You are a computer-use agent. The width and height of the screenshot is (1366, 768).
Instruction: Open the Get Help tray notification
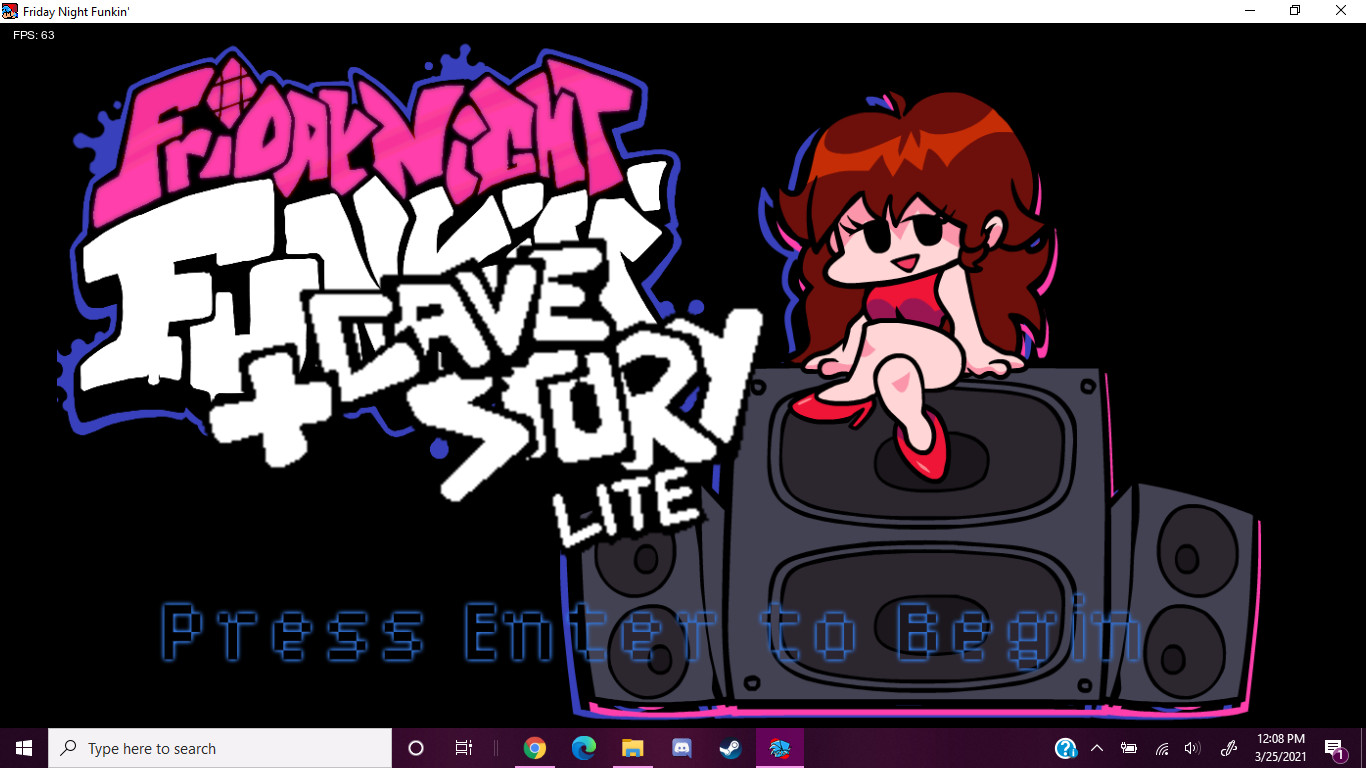click(1063, 748)
